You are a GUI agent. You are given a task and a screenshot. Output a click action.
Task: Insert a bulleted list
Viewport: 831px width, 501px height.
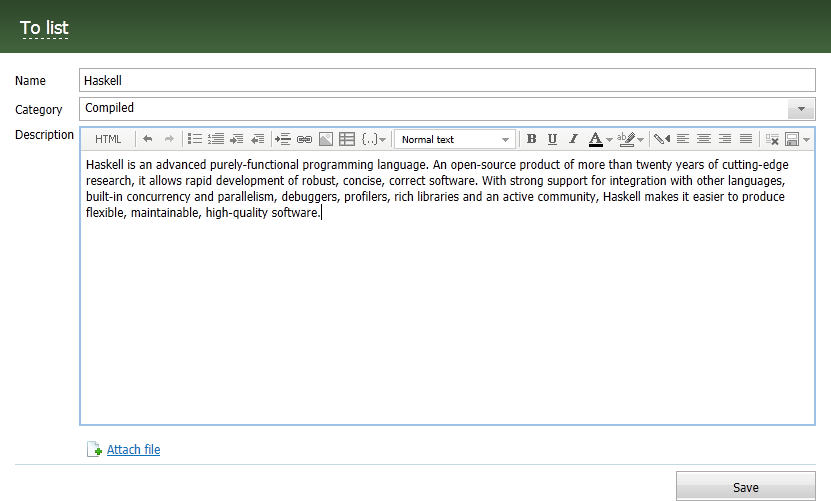195,139
